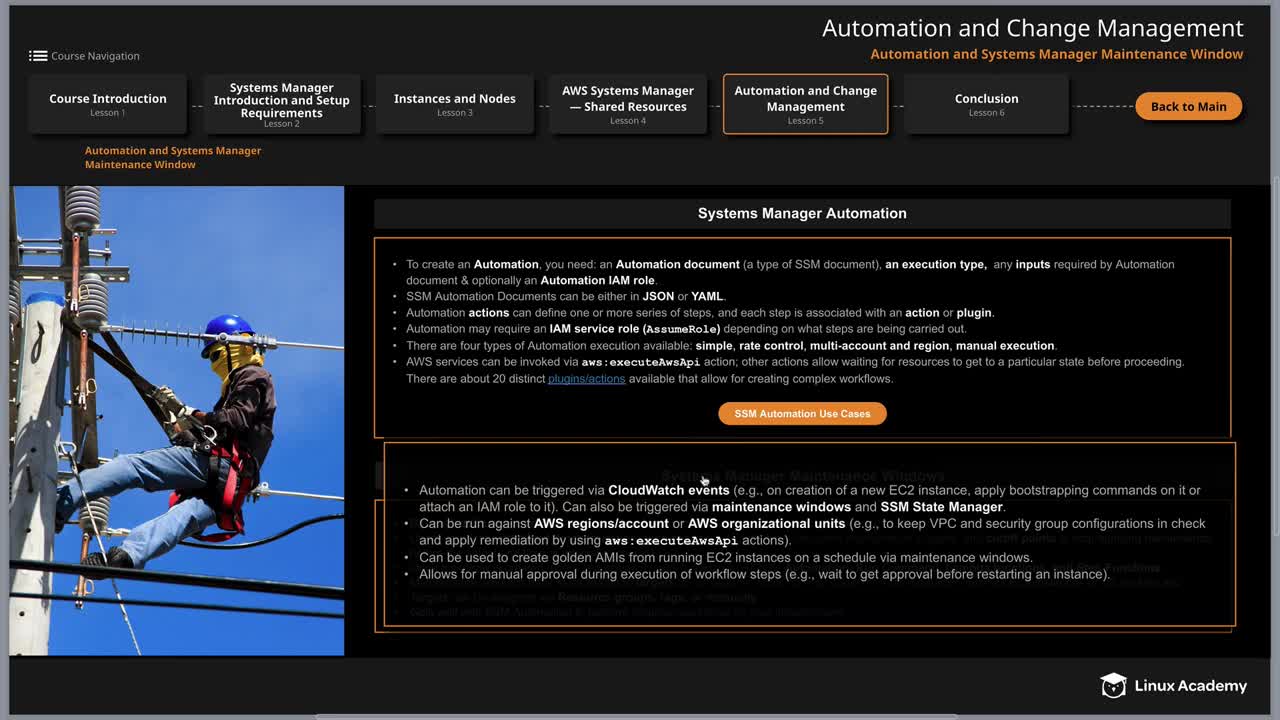Click the bullet about JSON or YAML documents
Viewport: 1280px width, 720px height.
565,296
